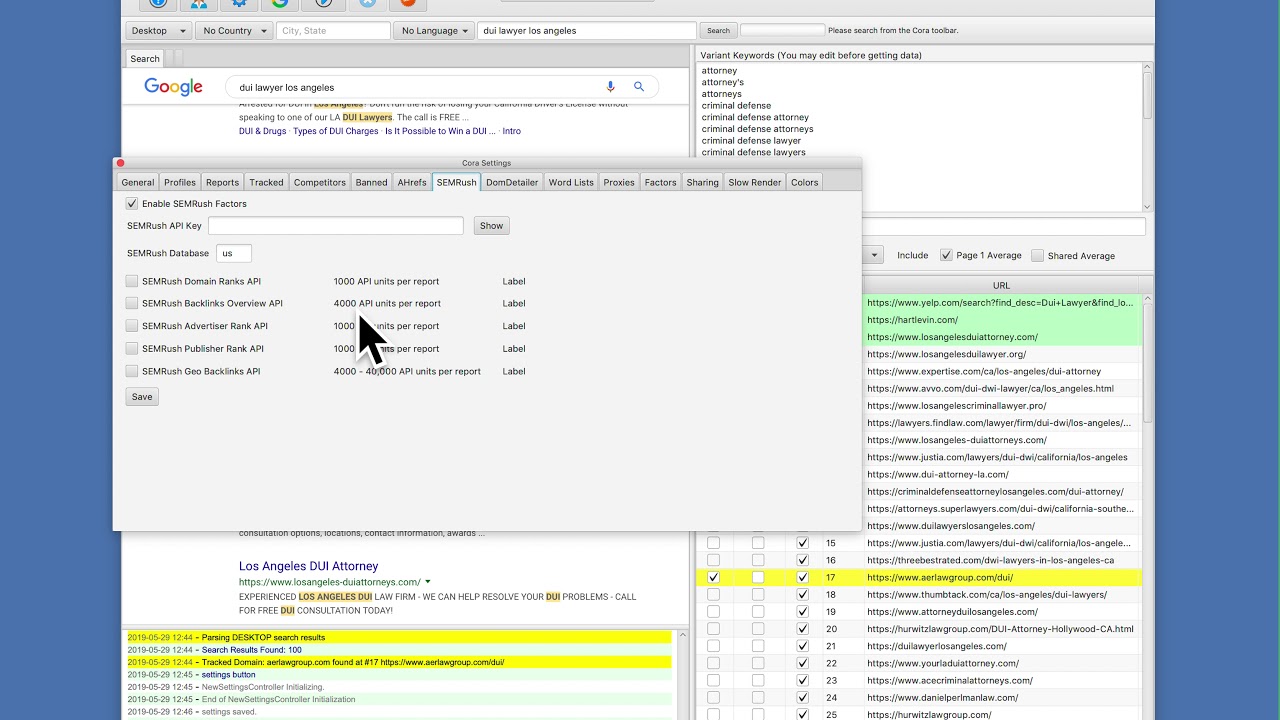
Task: Open the Desktop device dropdown
Action: (x=158, y=31)
